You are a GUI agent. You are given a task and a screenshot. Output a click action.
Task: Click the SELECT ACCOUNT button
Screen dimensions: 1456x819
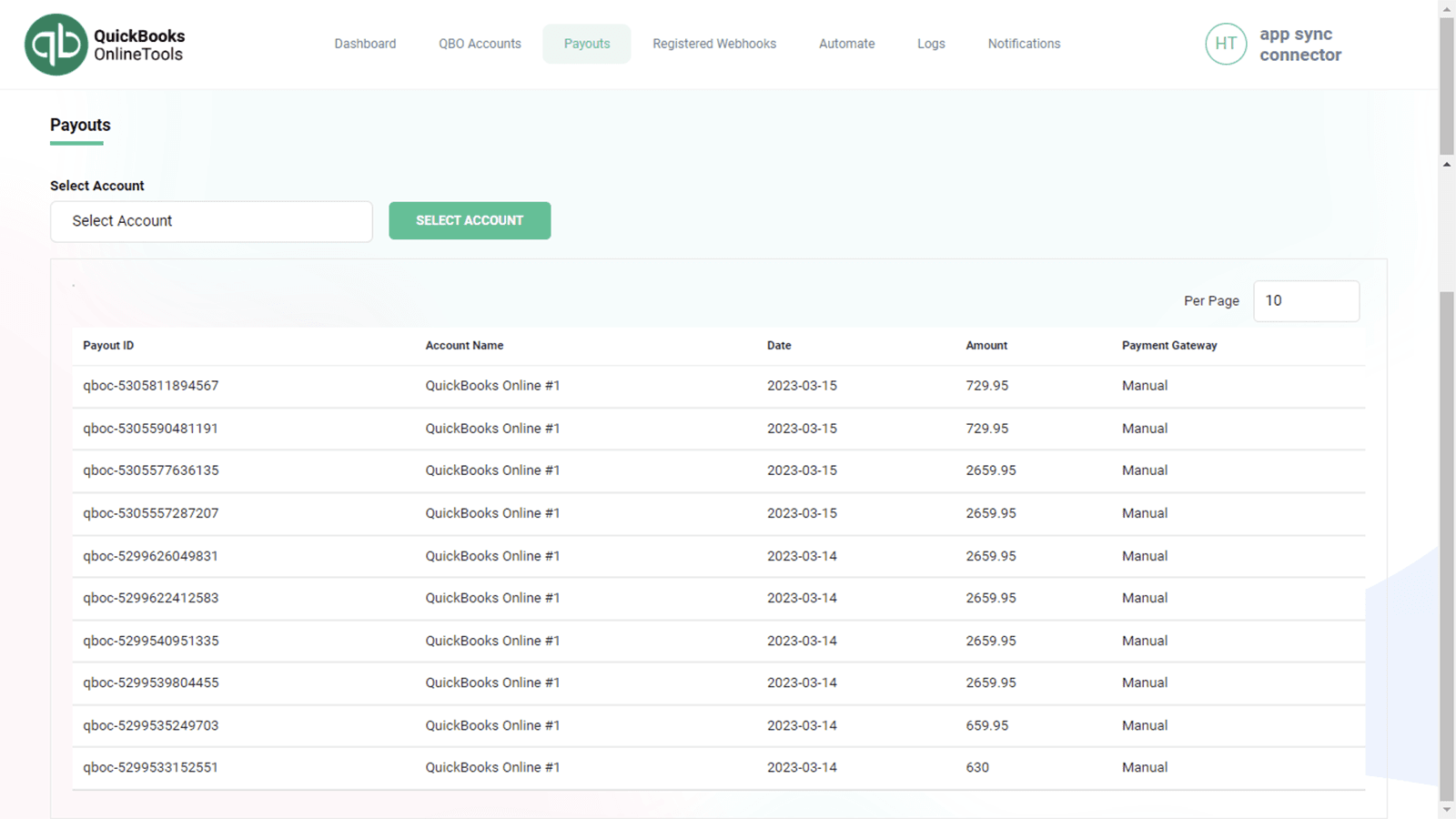(x=470, y=220)
